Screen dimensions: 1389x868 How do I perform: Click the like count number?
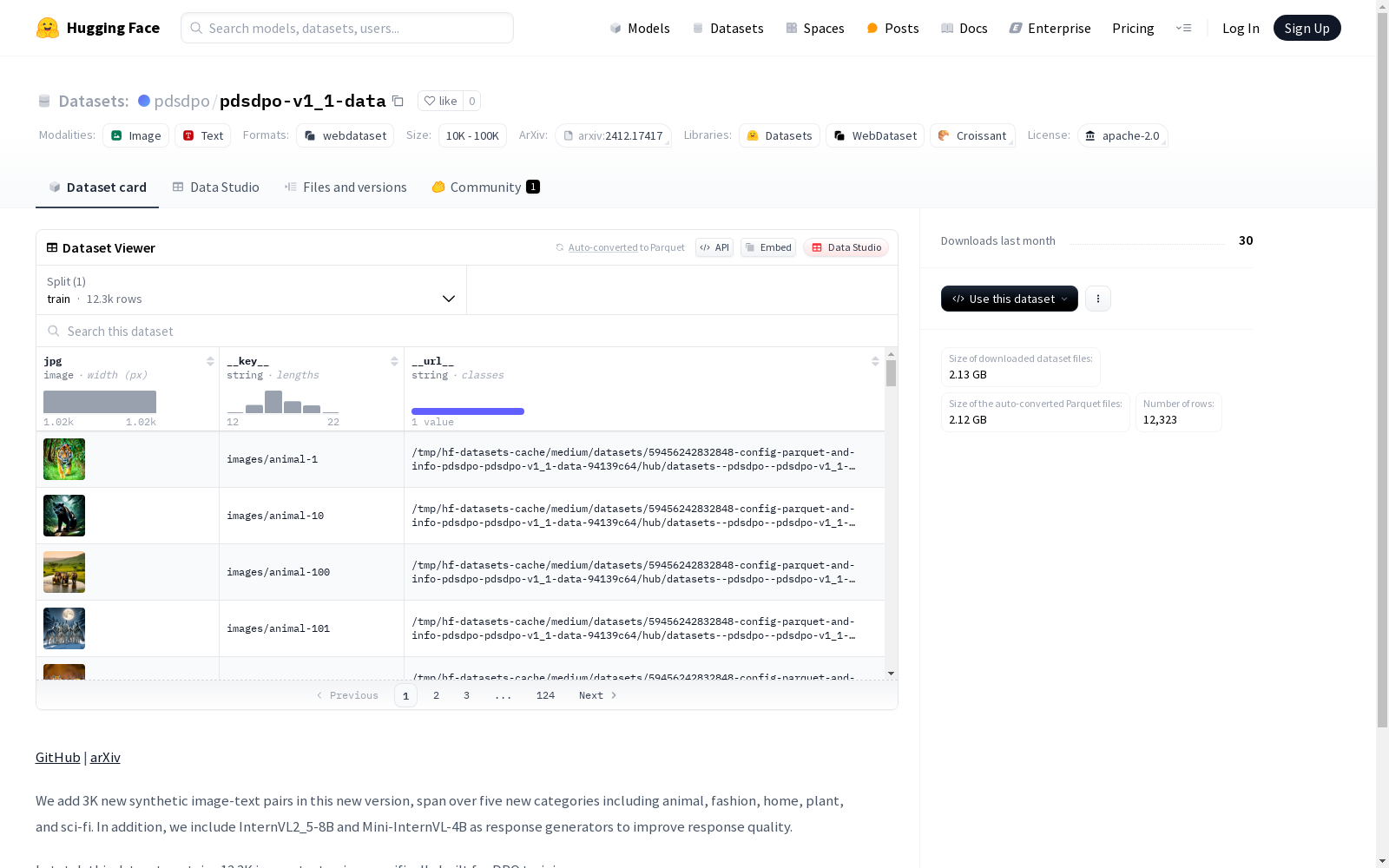[471, 101]
